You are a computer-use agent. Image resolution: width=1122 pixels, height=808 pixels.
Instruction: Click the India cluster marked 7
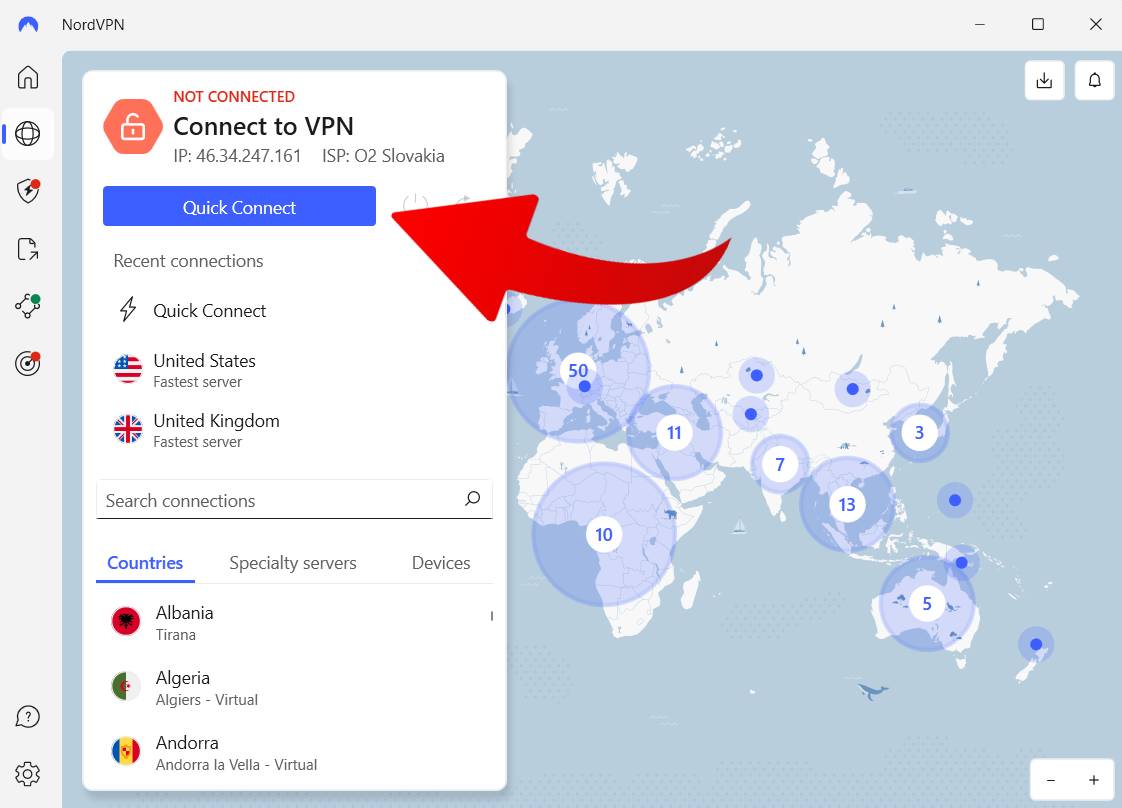click(780, 464)
